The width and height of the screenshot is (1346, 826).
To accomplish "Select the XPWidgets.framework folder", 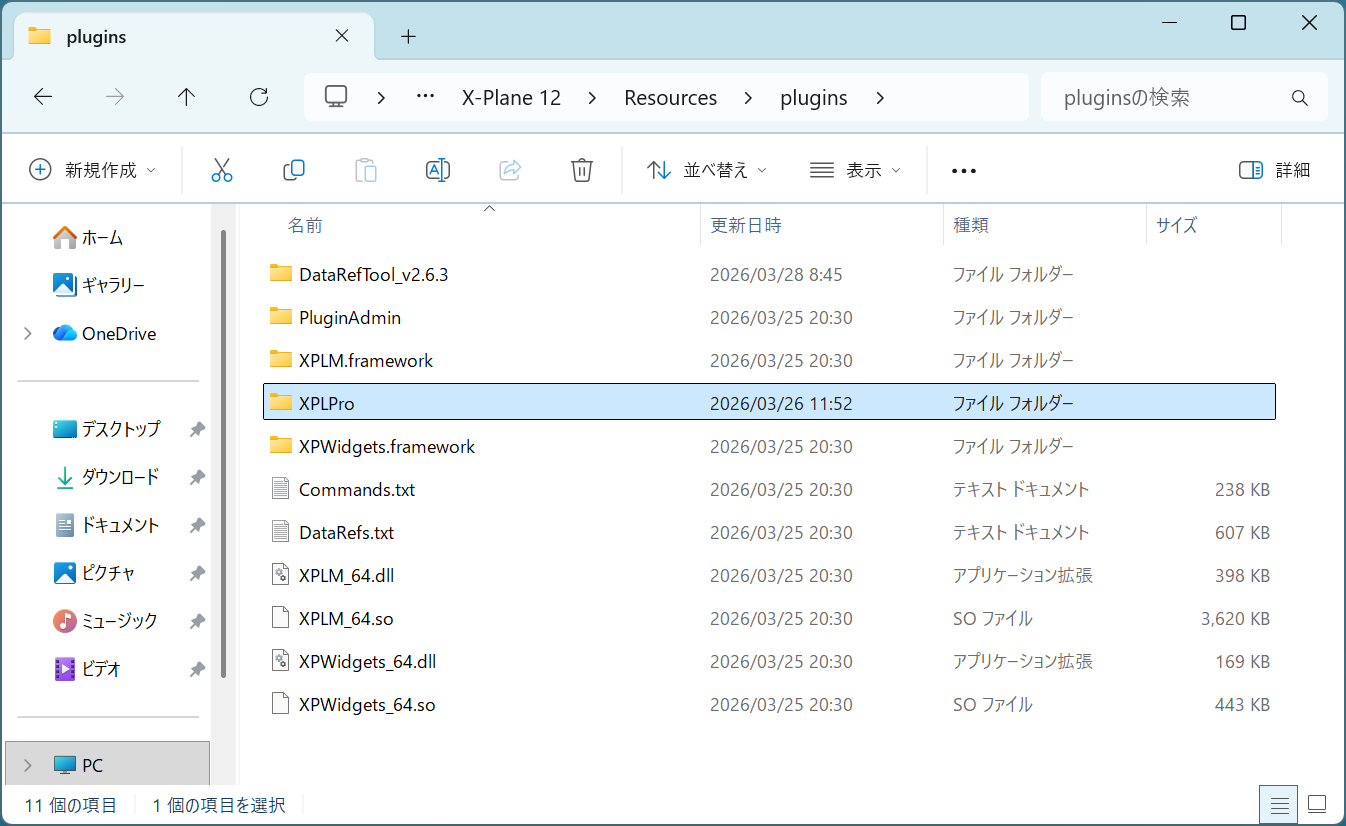I will (387, 446).
